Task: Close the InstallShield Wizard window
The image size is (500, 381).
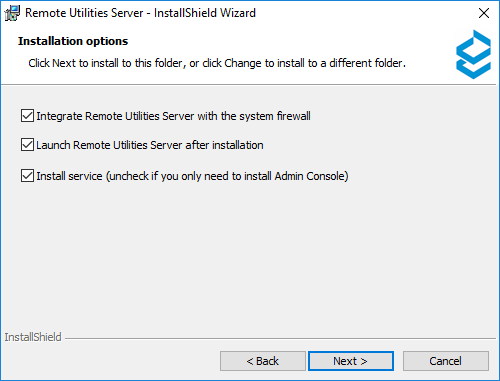Action: click(484, 13)
